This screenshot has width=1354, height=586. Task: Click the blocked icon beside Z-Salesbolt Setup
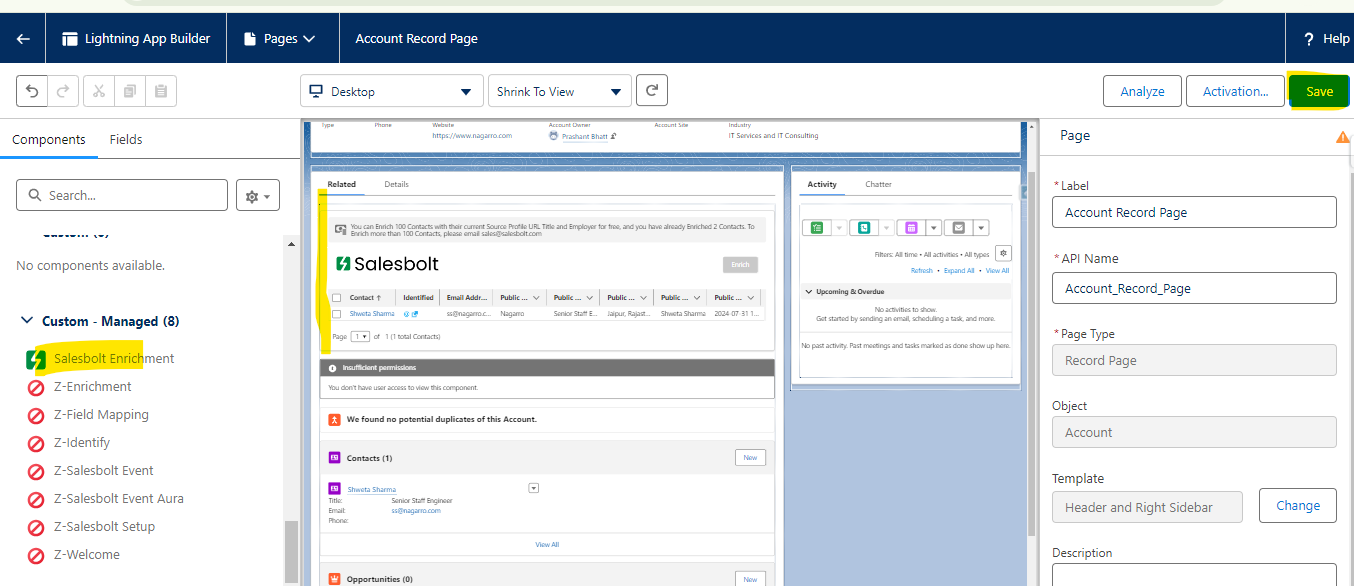(36, 527)
